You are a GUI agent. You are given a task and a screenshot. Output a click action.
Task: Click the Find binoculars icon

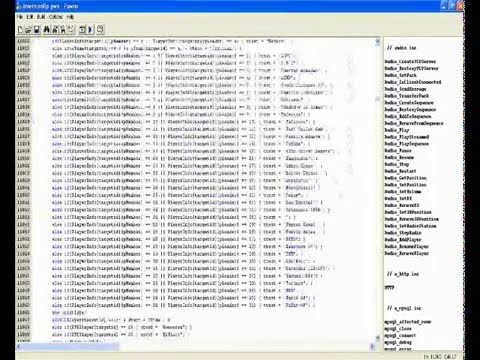point(46,30)
